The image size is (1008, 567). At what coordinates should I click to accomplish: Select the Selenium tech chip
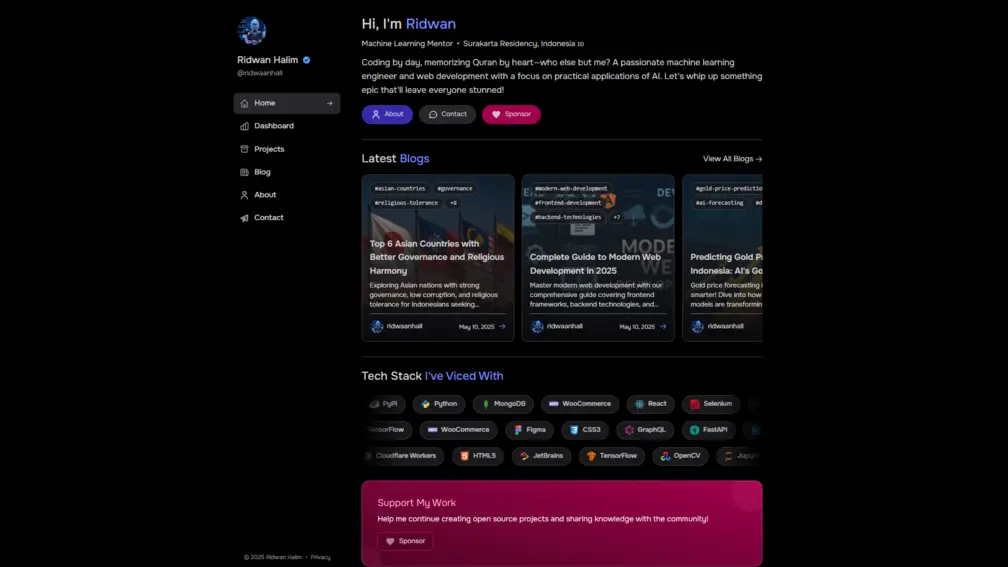coord(711,404)
